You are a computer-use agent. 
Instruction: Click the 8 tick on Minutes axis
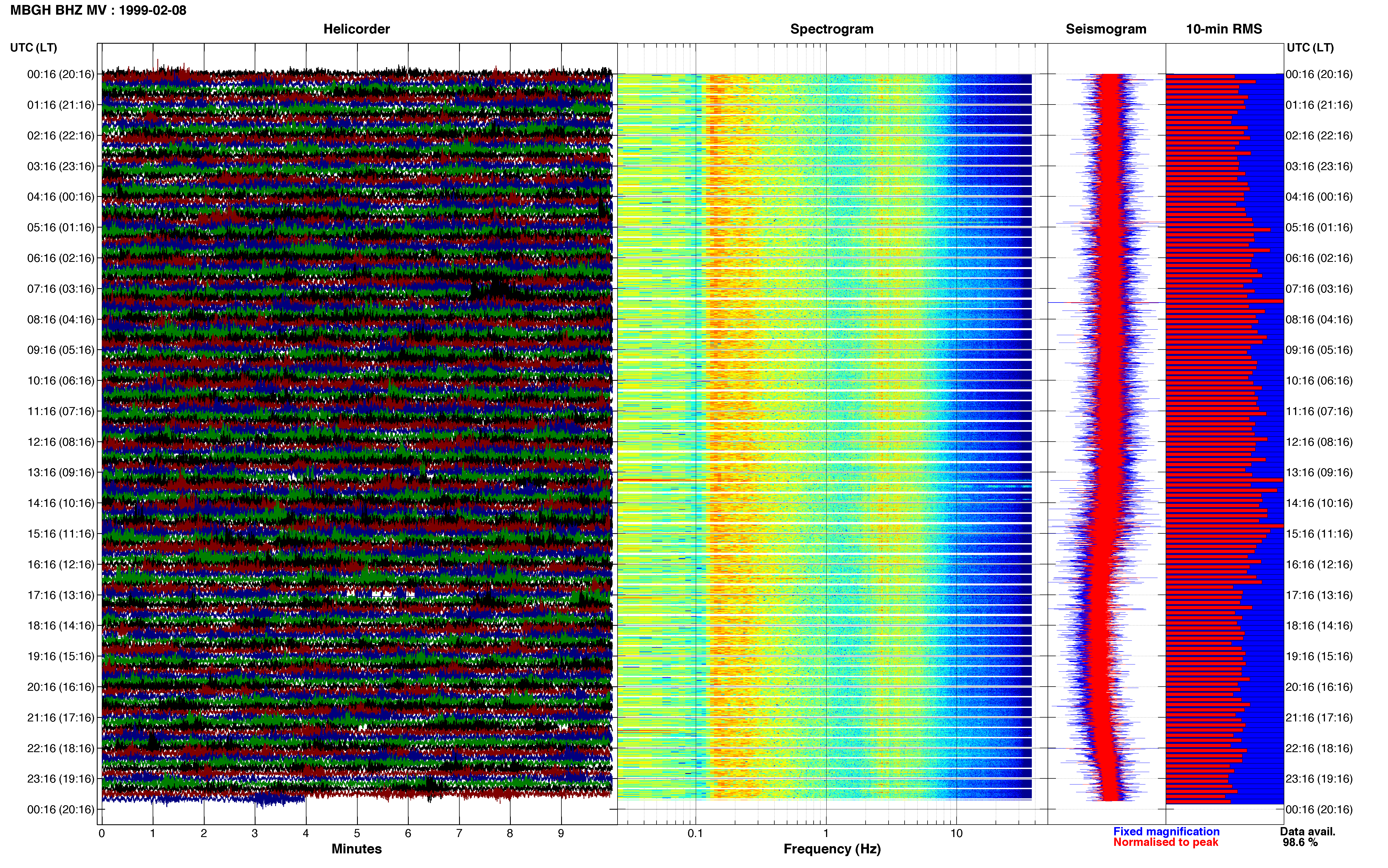[x=510, y=833]
